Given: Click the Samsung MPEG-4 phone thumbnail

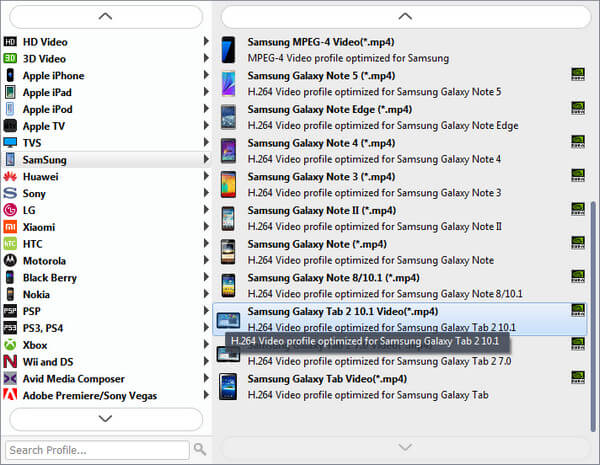Looking at the screenshot, I should tap(228, 50).
